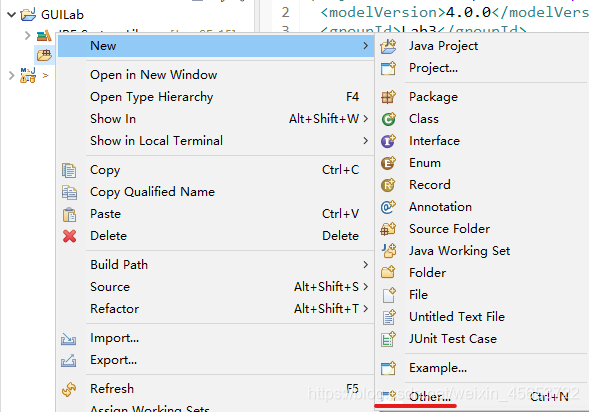Image resolution: width=589 pixels, height=412 pixels.
Task: Click the Package icon in New submenu
Action: pyautogui.click(x=388, y=97)
